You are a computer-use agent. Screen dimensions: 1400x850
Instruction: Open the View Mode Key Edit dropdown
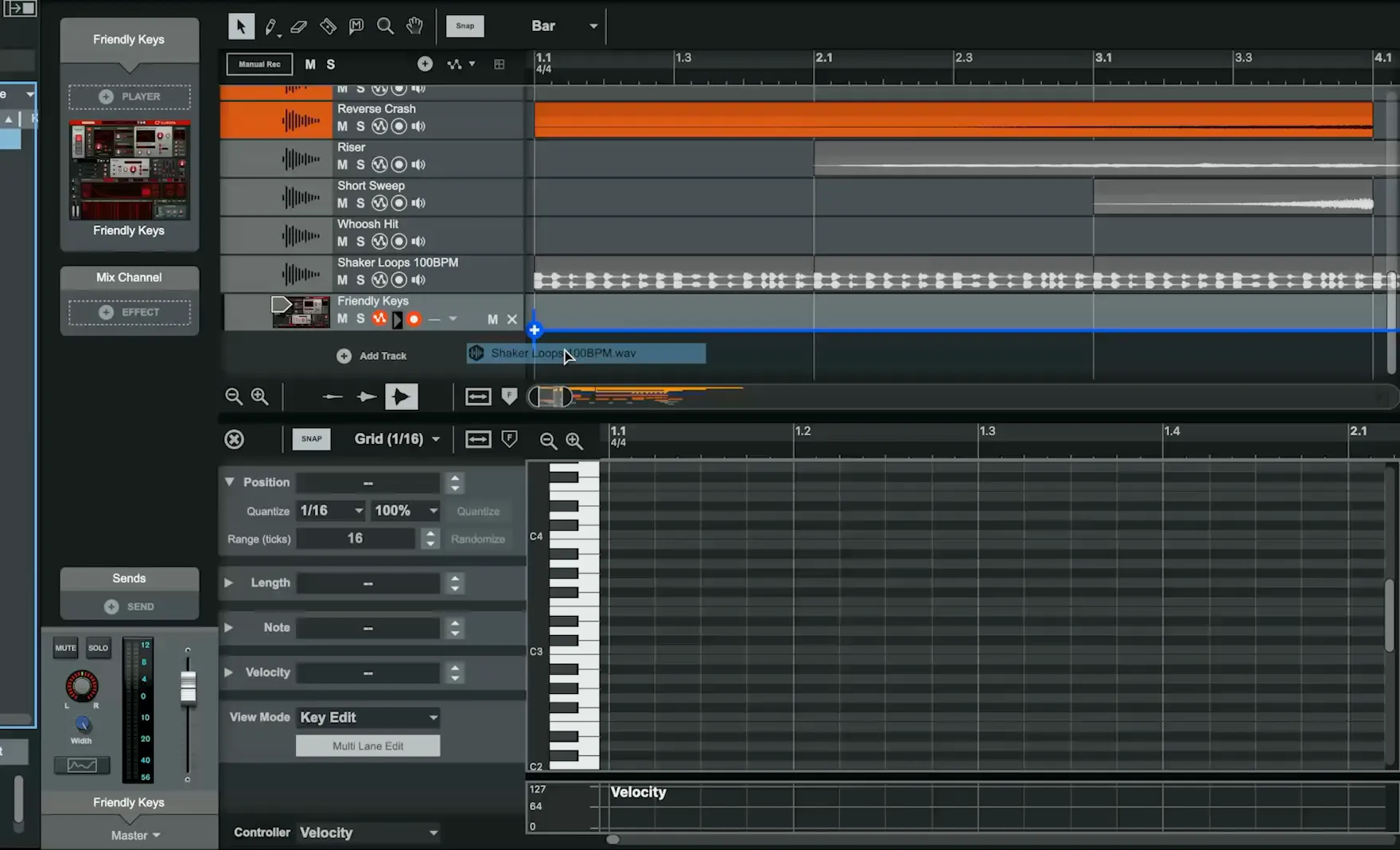coord(368,717)
